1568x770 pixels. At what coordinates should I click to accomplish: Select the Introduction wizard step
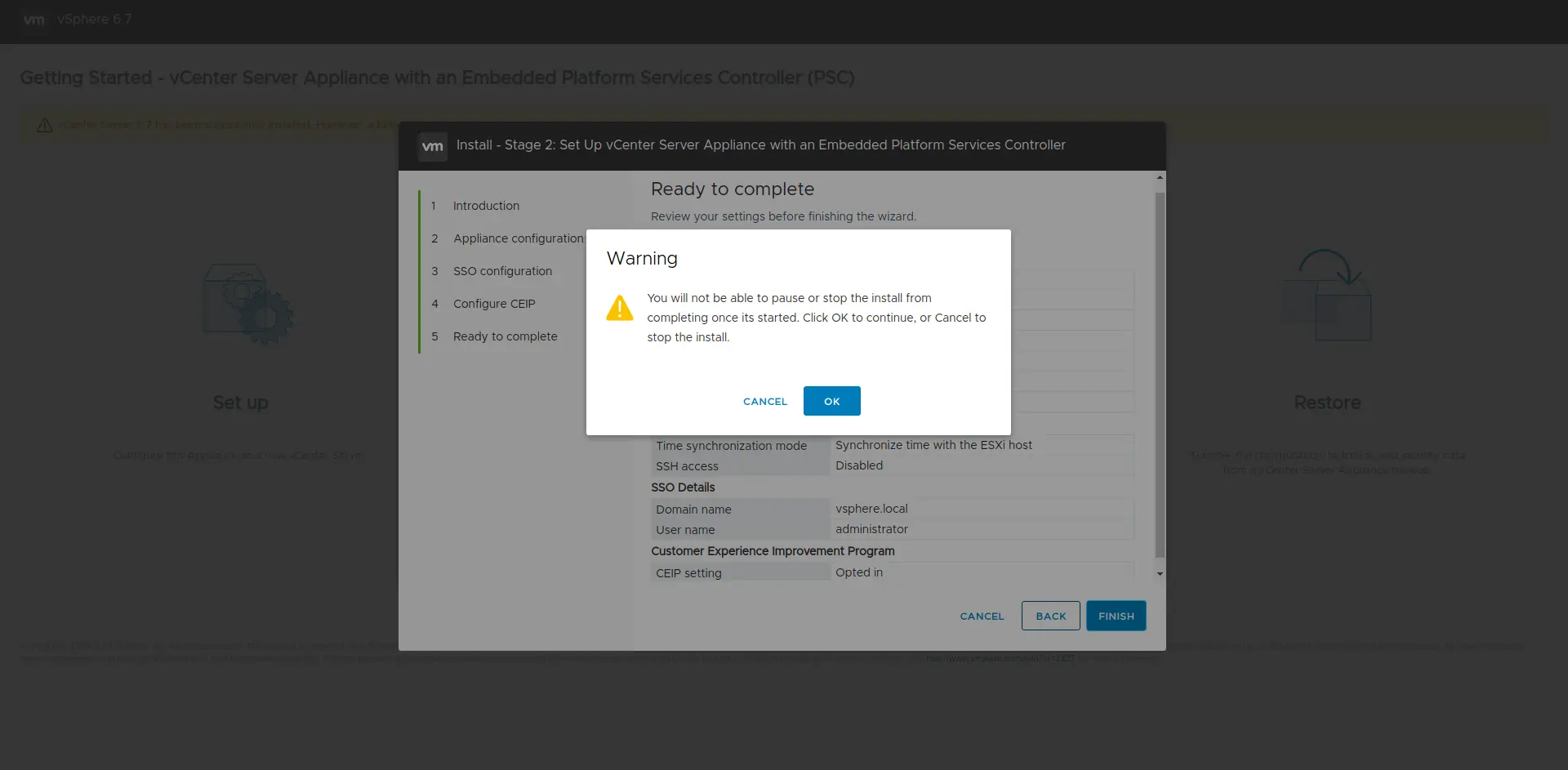tap(486, 206)
